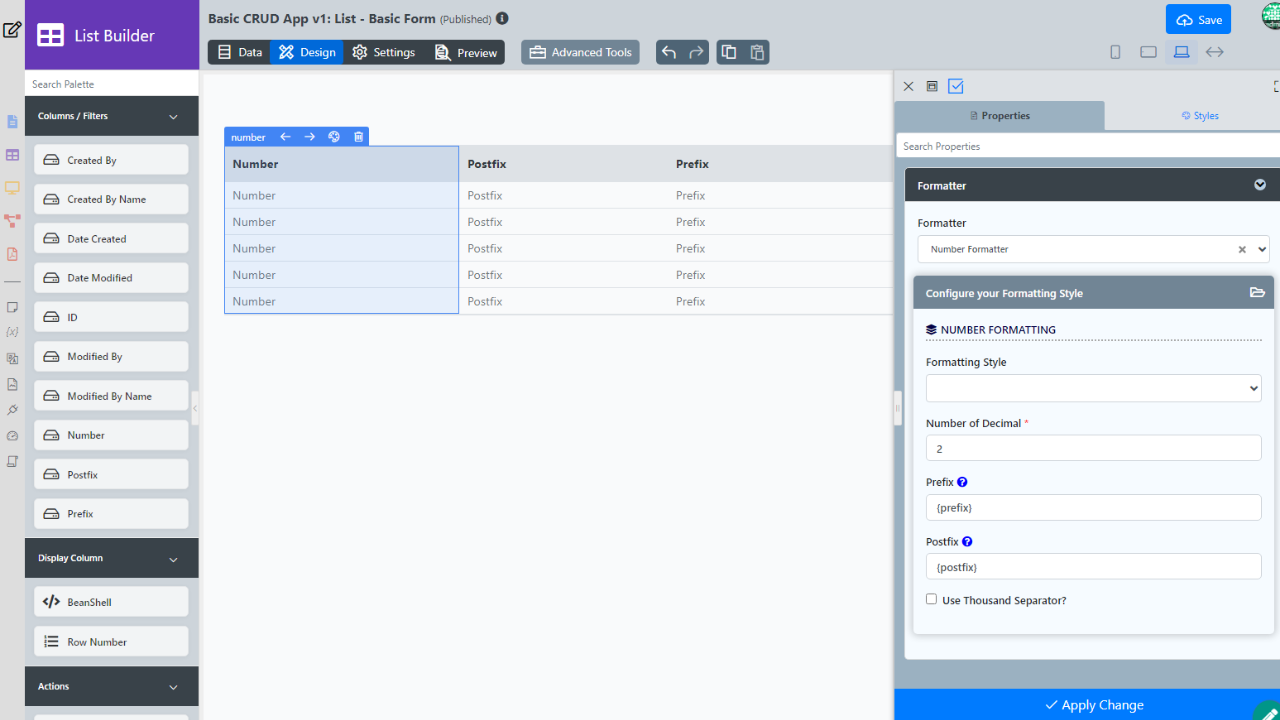Click the paste clipboard icon
This screenshot has width=1280, height=720.
(x=757, y=52)
